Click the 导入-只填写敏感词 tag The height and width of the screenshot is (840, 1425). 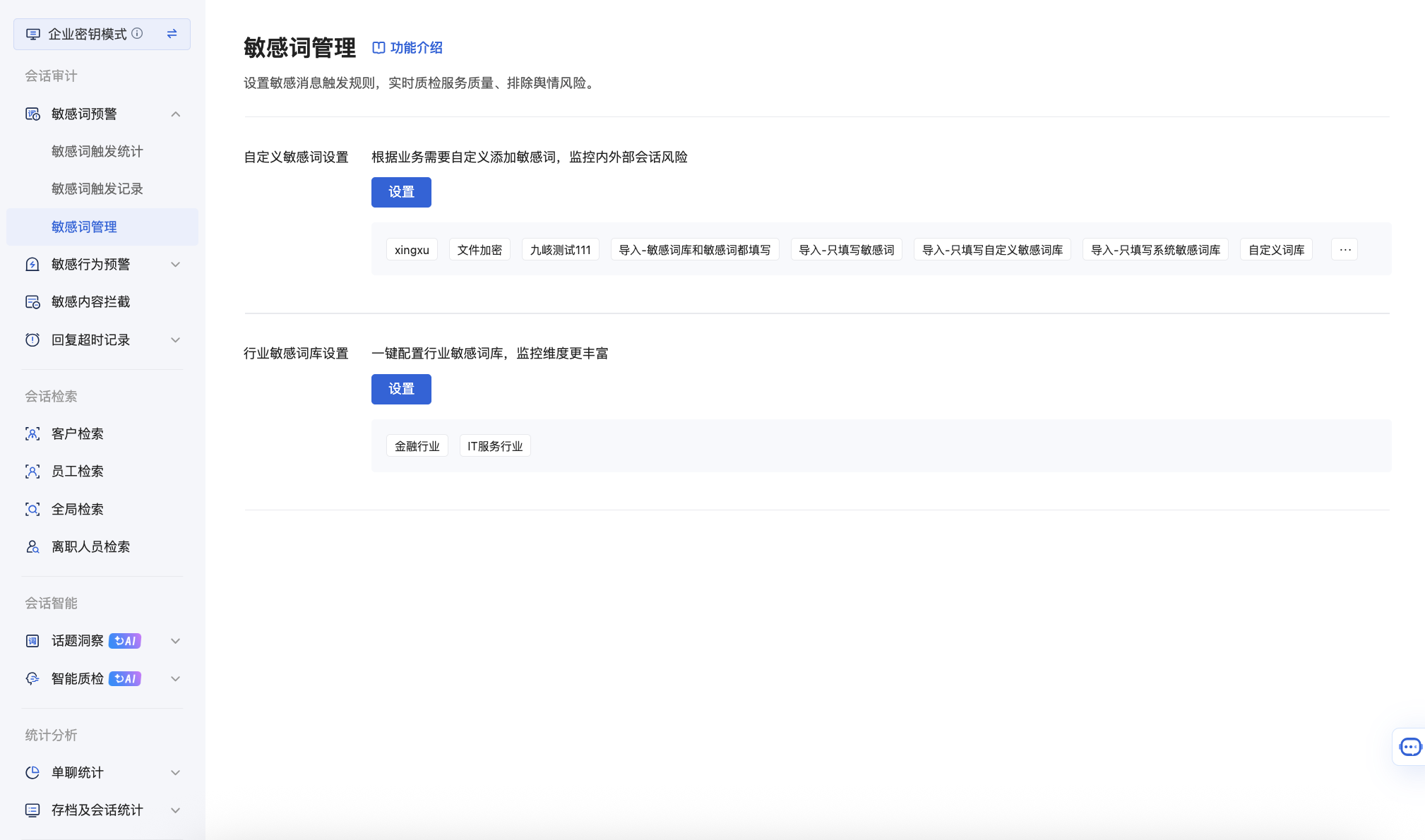pos(847,249)
